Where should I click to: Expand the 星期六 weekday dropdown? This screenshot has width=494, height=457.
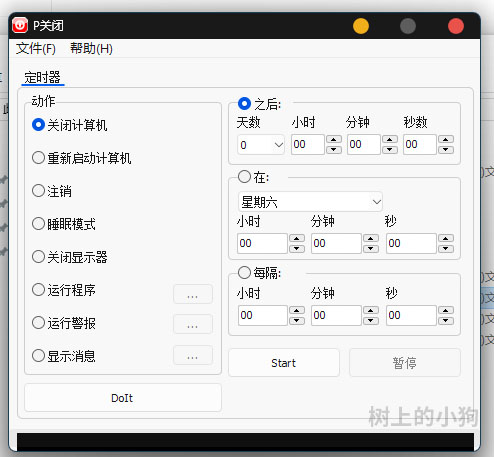click(310, 202)
